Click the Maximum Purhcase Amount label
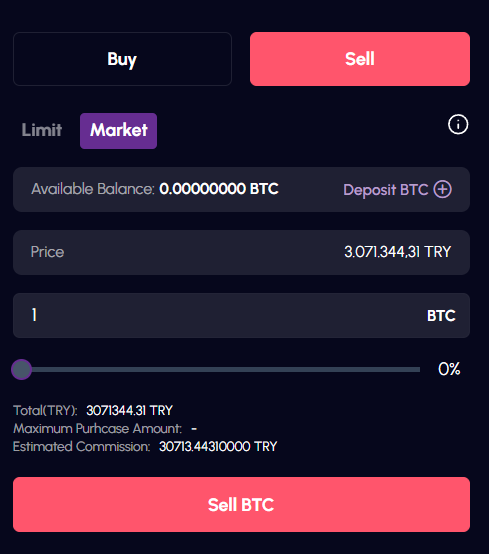This screenshot has width=489, height=554. 98,429
